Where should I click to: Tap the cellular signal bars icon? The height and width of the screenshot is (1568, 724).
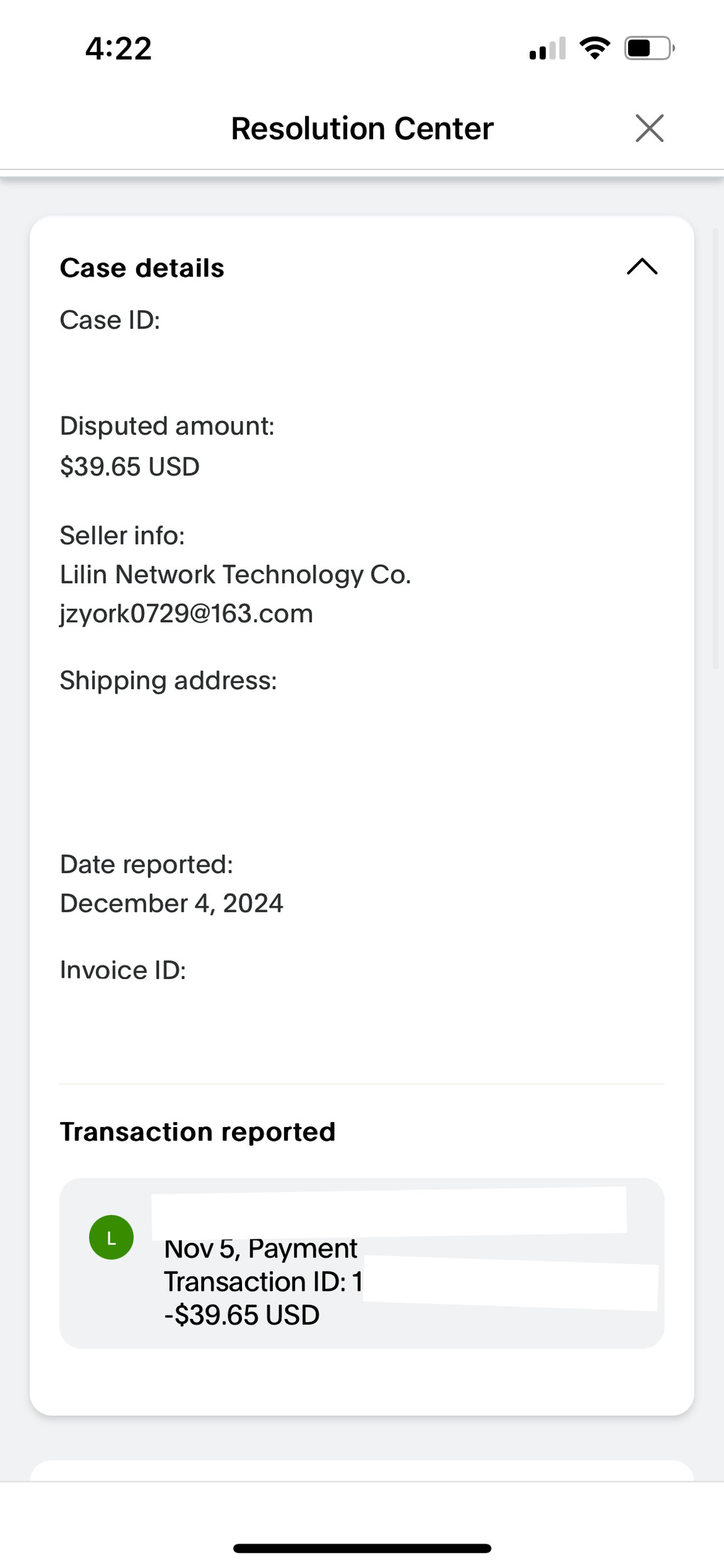click(x=547, y=49)
